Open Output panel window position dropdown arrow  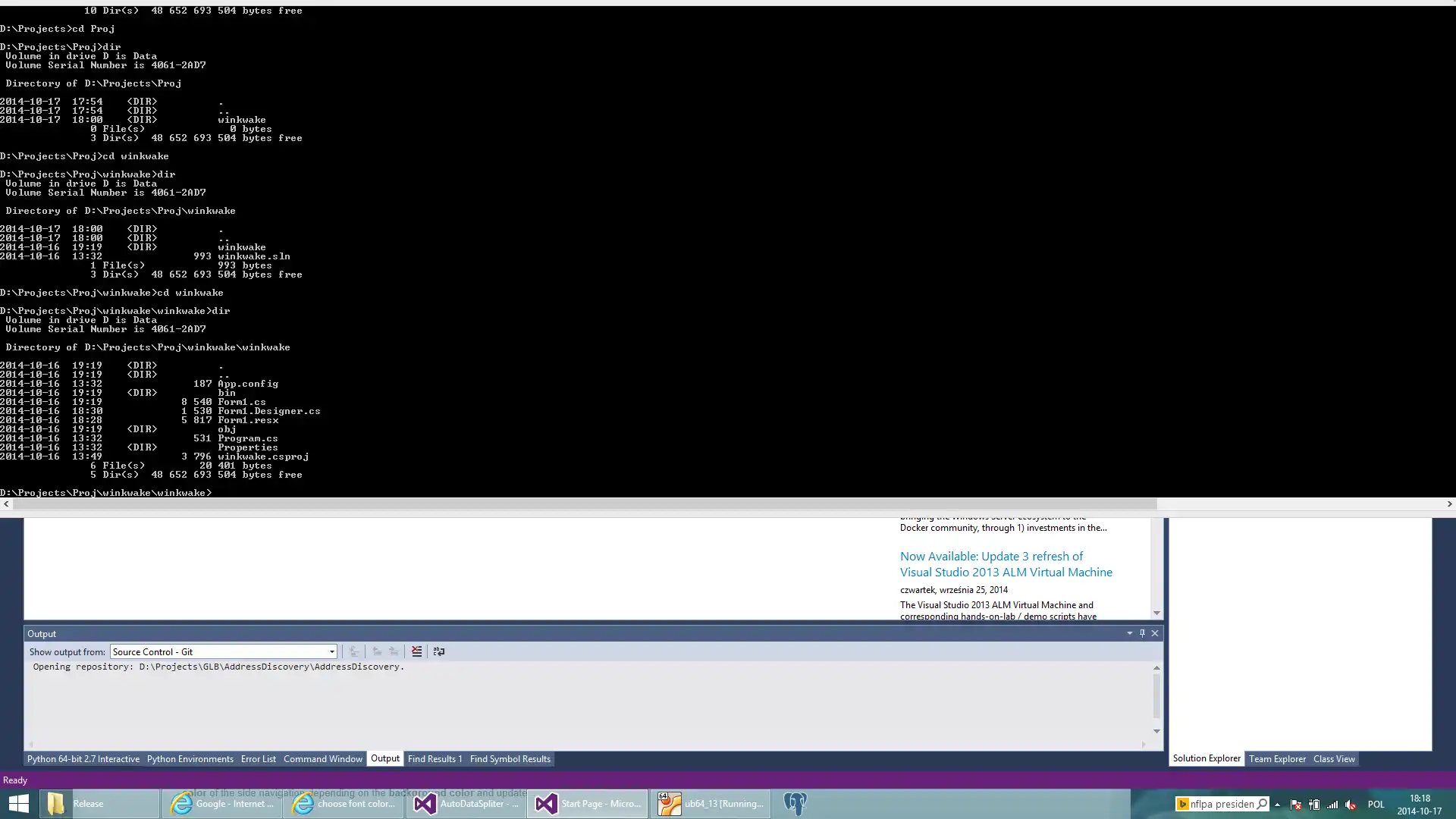(x=1130, y=633)
